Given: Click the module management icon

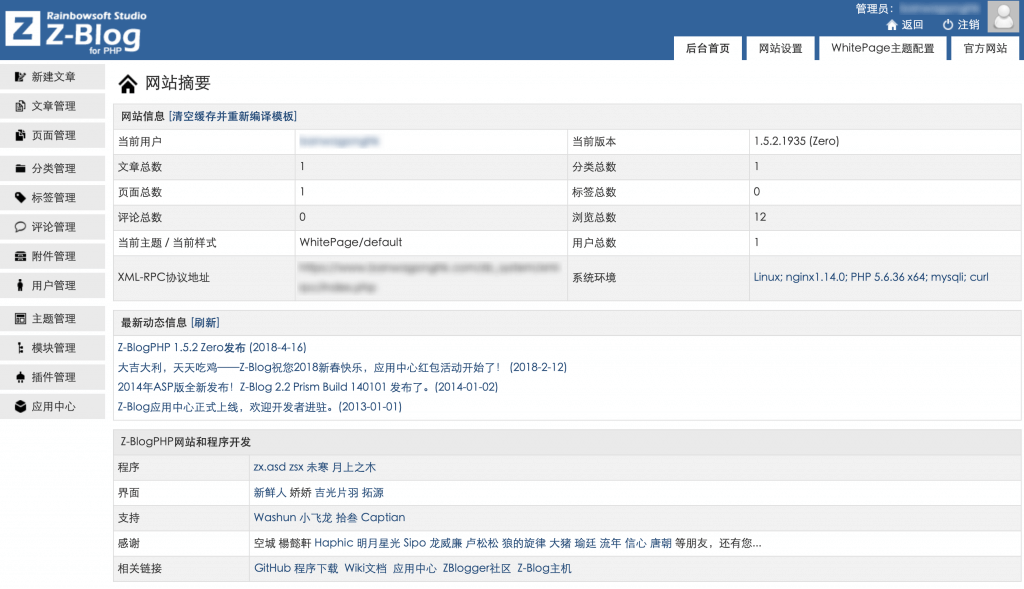Looking at the screenshot, I should click(x=20, y=348).
